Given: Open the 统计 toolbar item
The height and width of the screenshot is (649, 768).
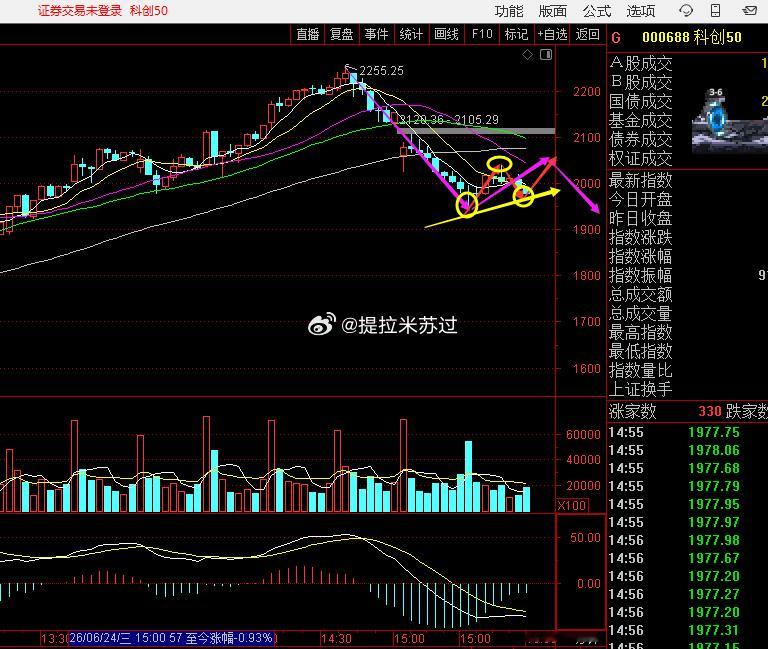Looking at the screenshot, I should coord(411,34).
